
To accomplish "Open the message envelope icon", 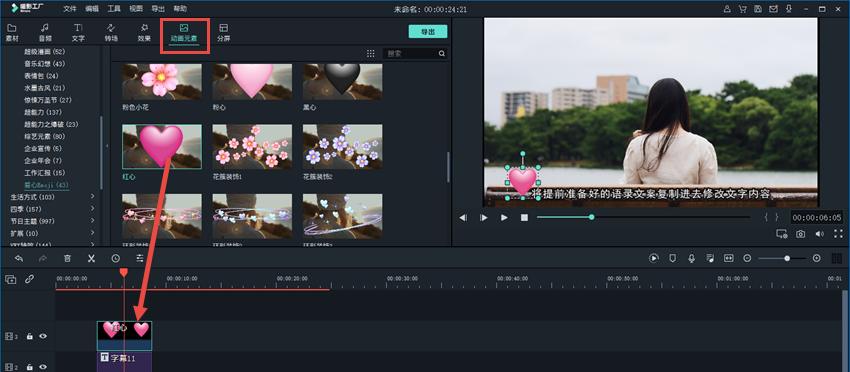I will [774, 9].
